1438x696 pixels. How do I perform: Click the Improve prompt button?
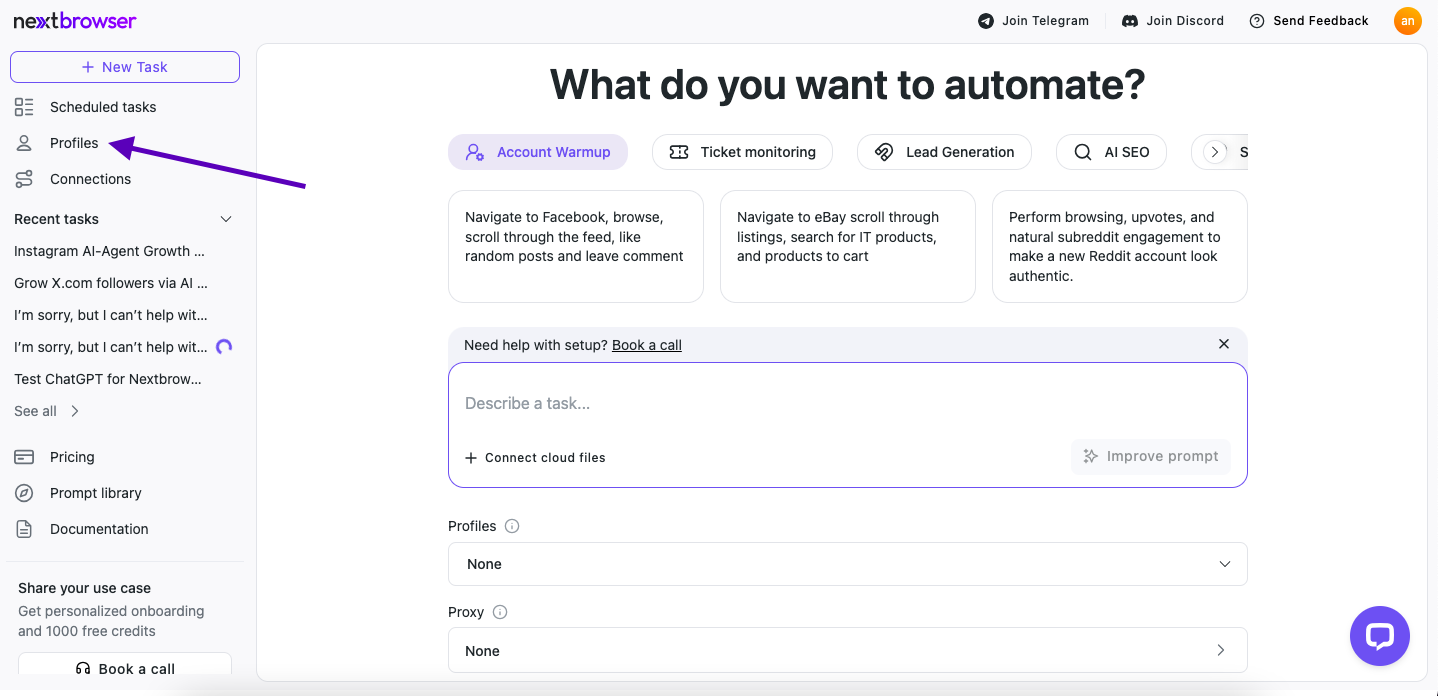click(1151, 456)
